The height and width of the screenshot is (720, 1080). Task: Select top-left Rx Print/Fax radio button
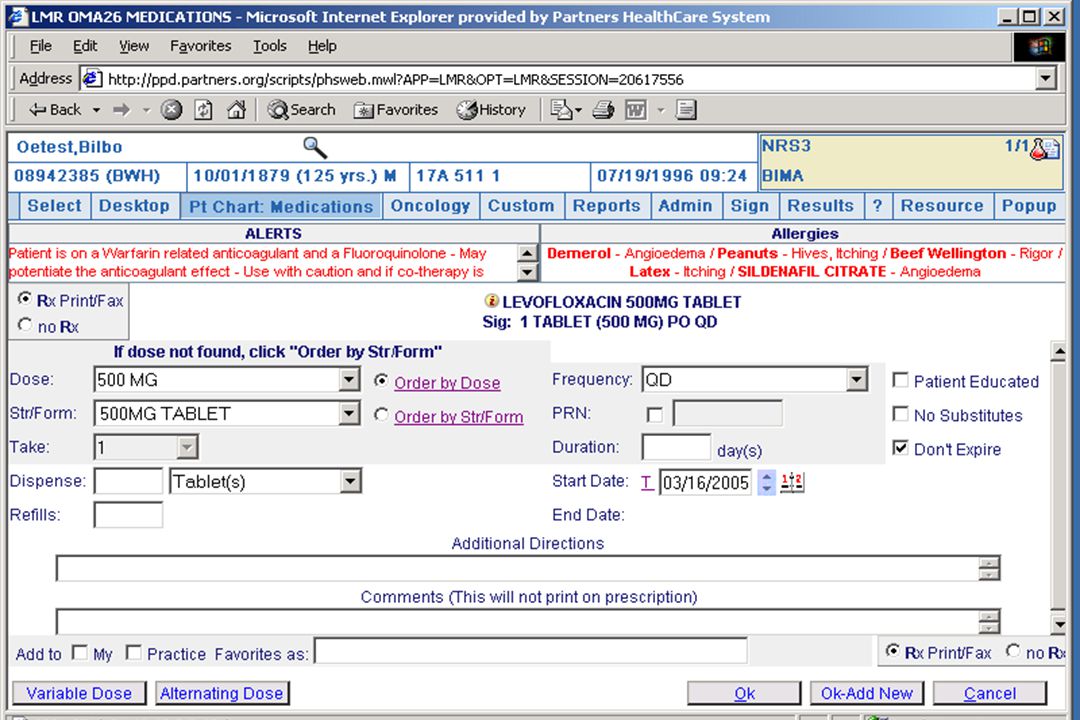25,299
